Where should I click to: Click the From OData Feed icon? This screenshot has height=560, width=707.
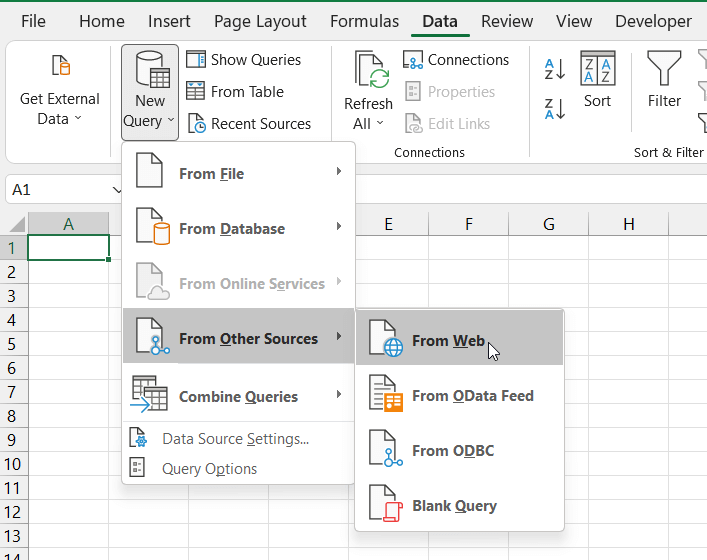pyautogui.click(x=386, y=393)
